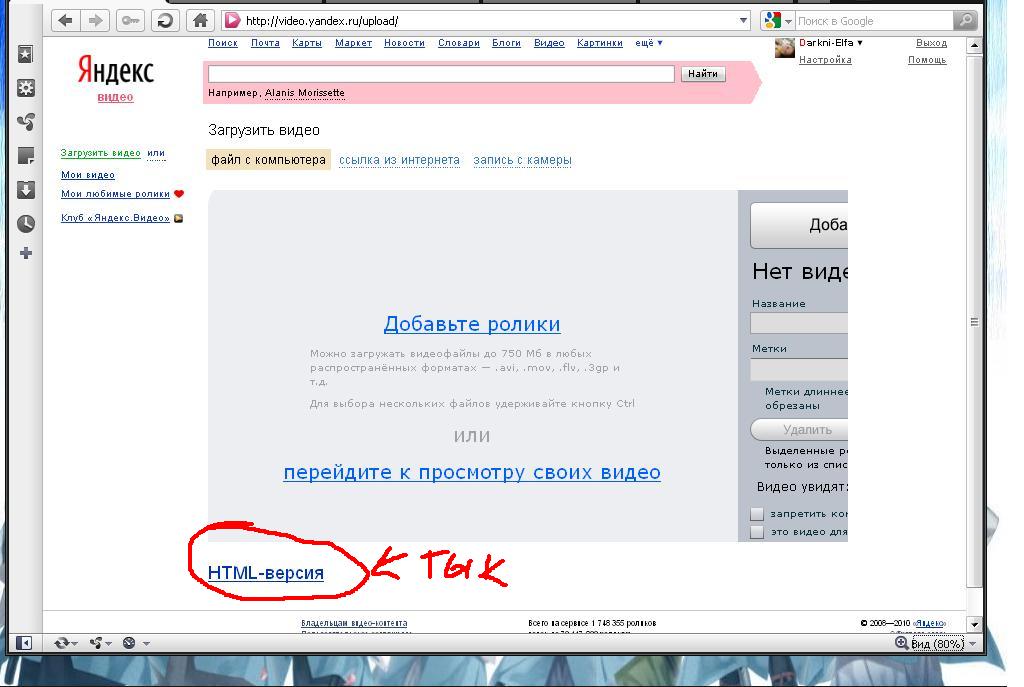The height and width of the screenshot is (687, 1024).
Task: Open Opera Unite fan icon in sidebar
Action: coord(25,122)
